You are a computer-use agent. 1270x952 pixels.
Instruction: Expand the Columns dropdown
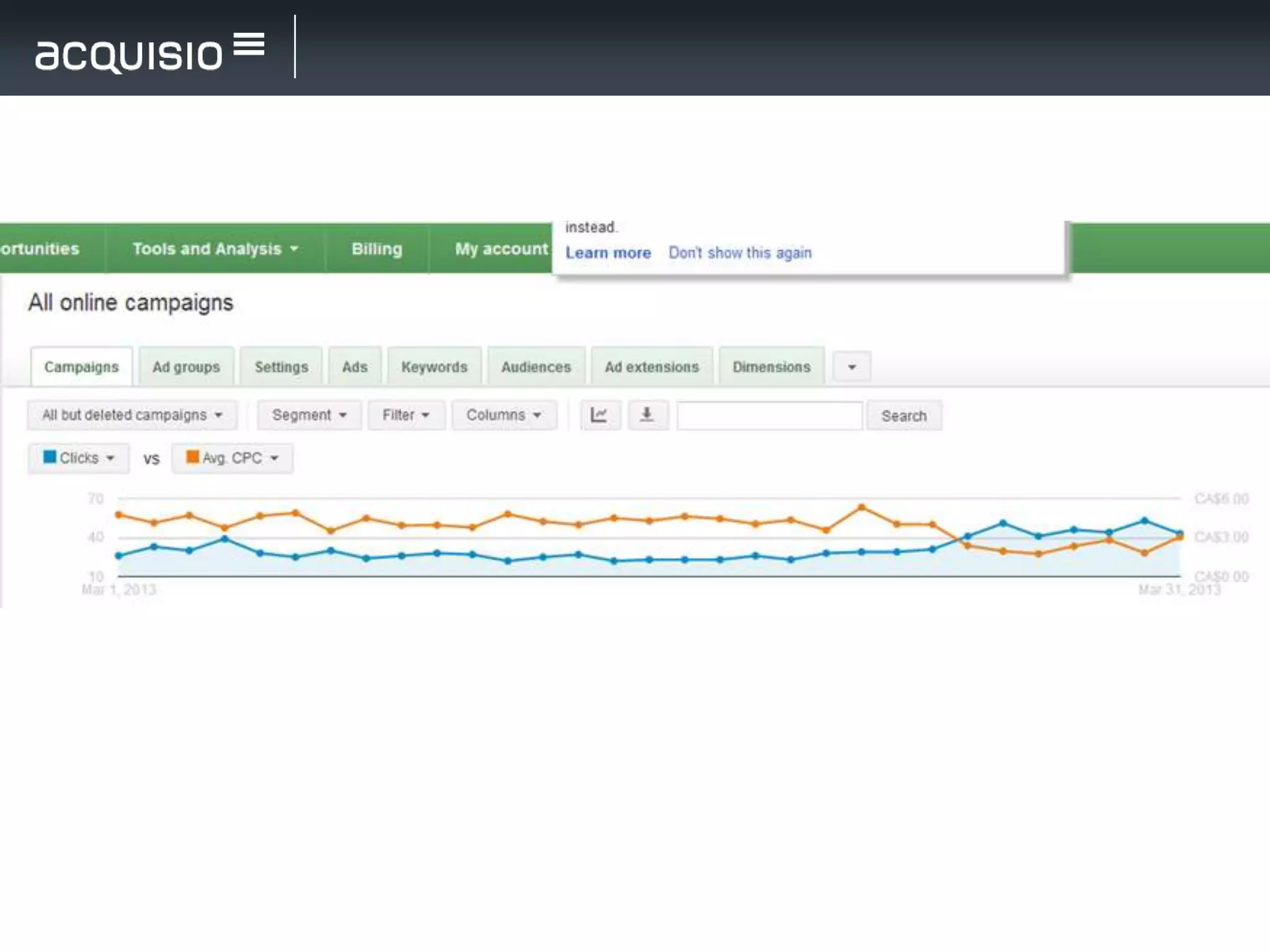point(504,415)
